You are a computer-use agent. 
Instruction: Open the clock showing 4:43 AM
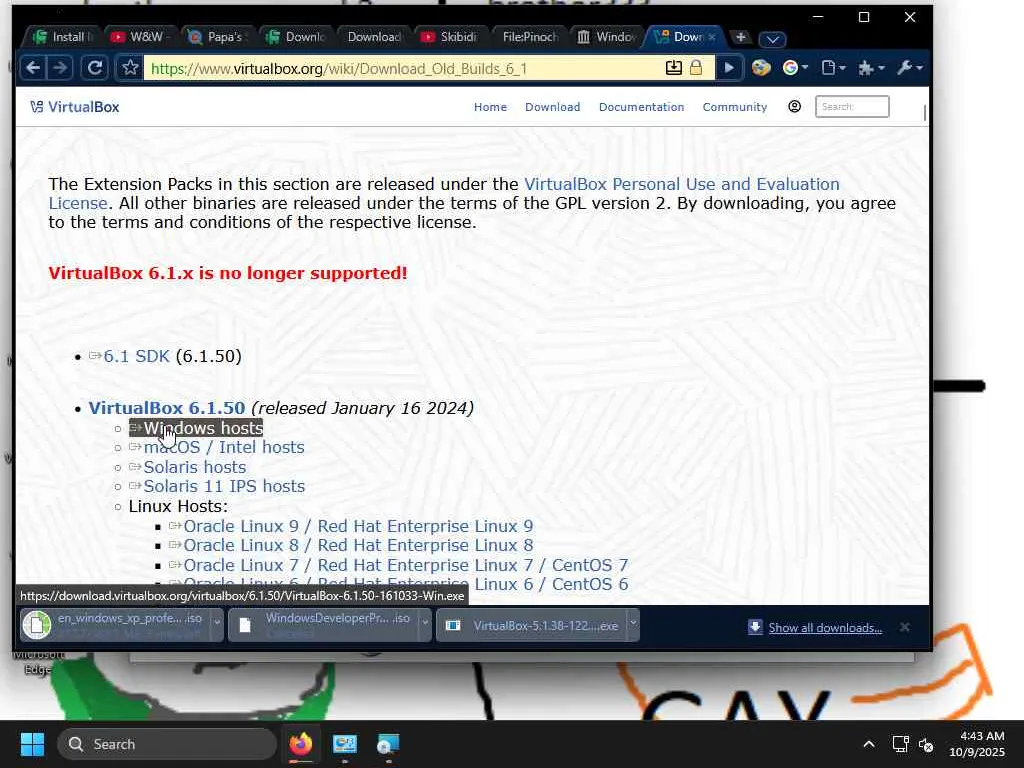tap(977, 744)
